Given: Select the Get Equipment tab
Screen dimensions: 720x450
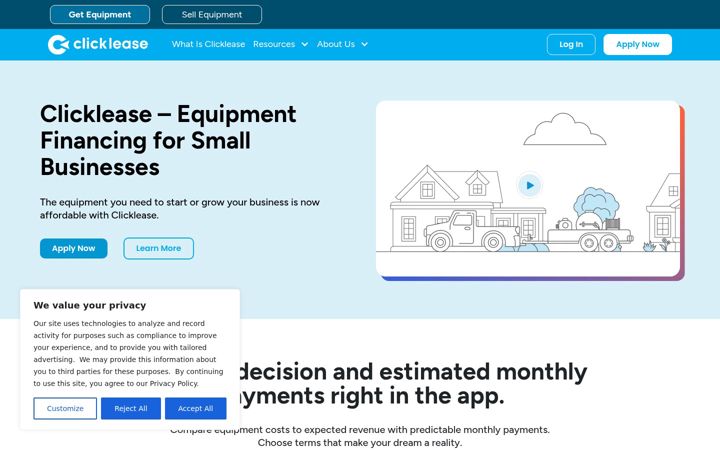Looking at the screenshot, I should point(100,15).
